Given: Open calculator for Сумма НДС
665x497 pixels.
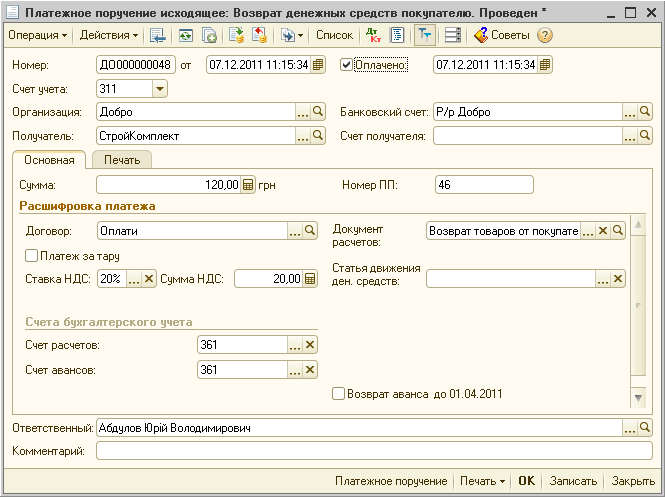Looking at the screenshot, I should click(x=310, y=279).
